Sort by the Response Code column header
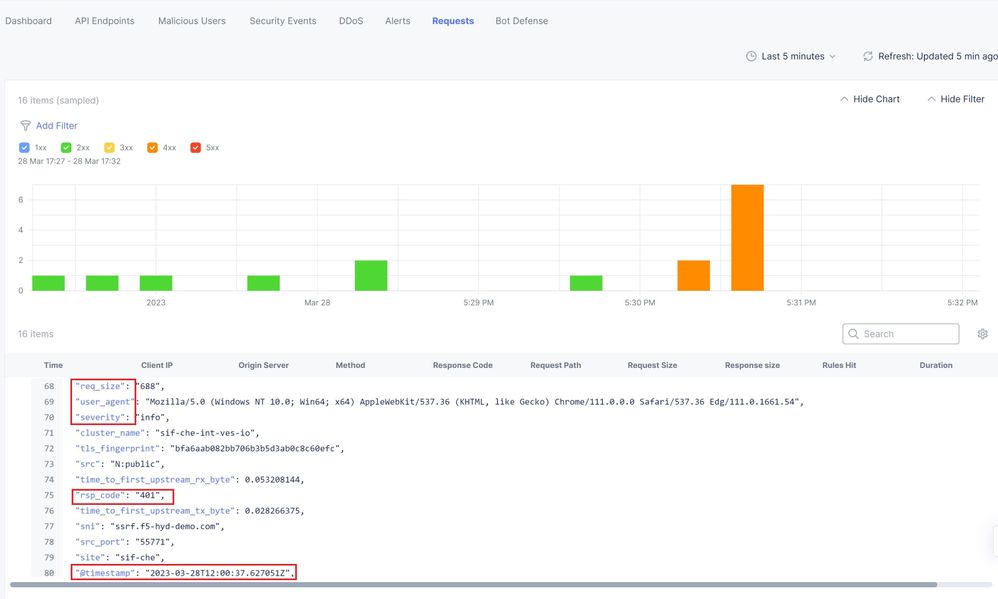The height and width of the screenshot is (599, 998). click(x=462, y=366)
